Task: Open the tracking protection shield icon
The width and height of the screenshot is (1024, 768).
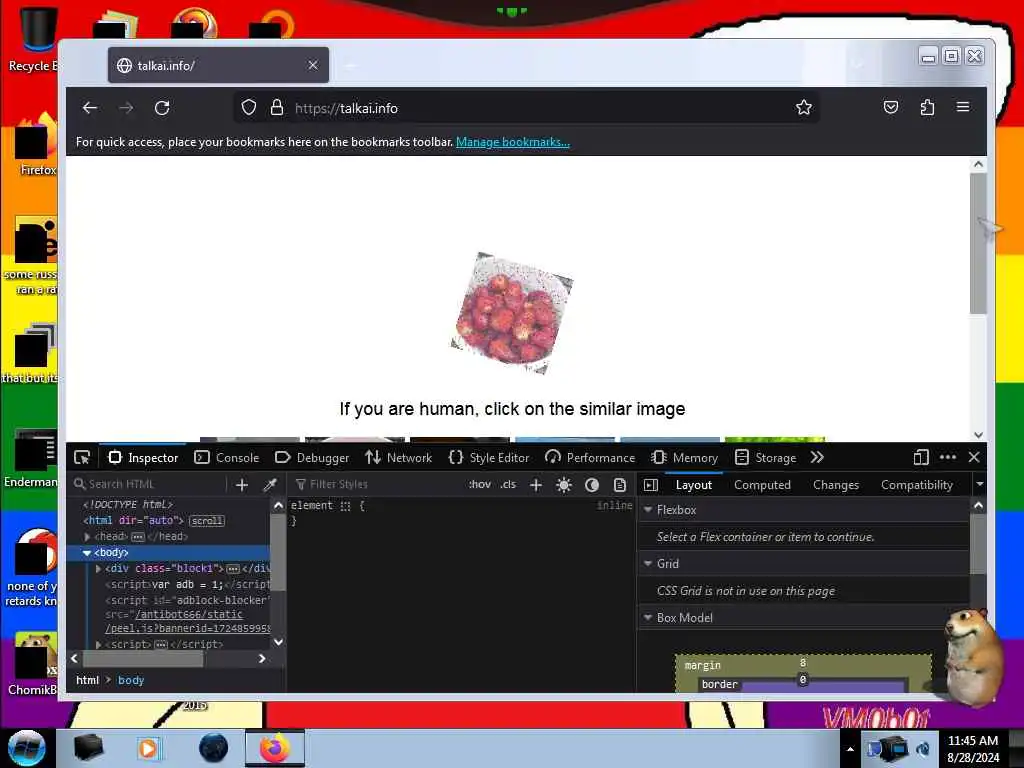Action: click(249, 107)
